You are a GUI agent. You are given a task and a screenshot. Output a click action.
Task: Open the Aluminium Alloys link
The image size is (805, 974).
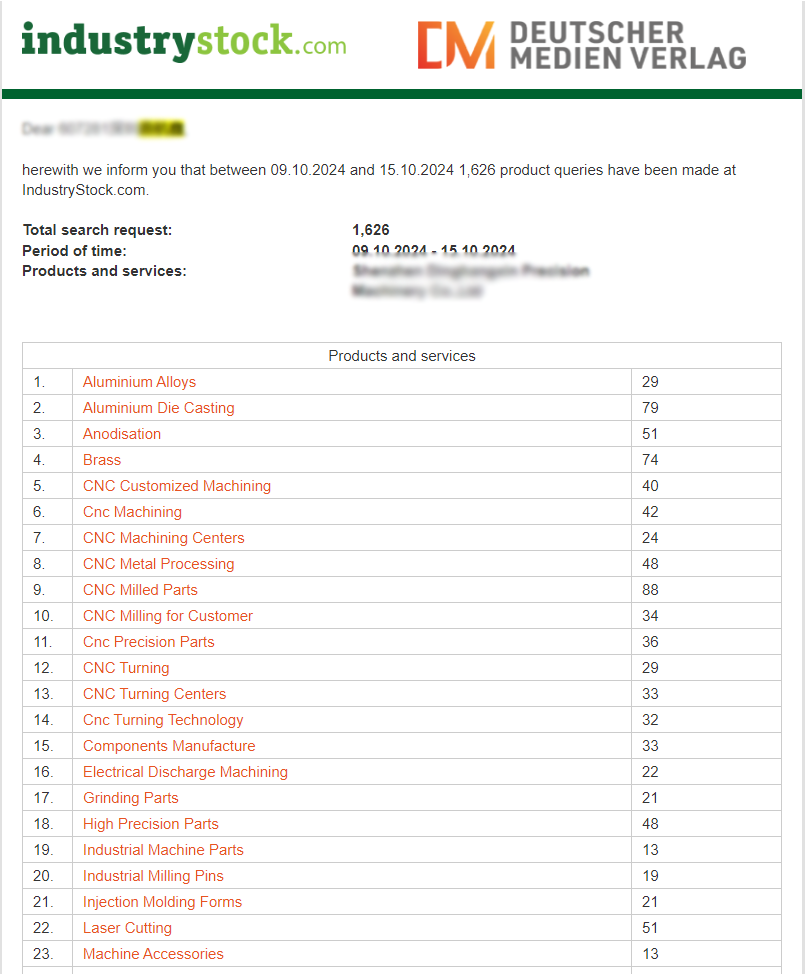pos(139,382)
